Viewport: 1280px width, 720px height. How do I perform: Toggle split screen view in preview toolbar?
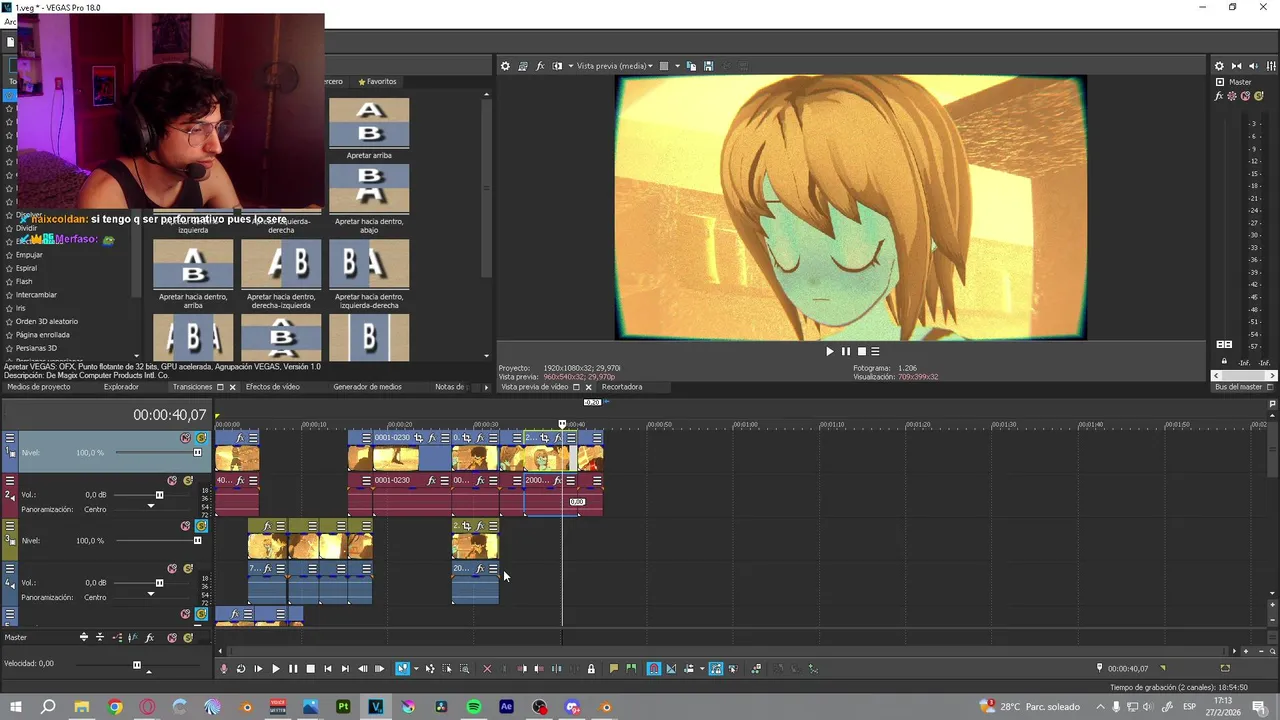[x=557, y=66]
